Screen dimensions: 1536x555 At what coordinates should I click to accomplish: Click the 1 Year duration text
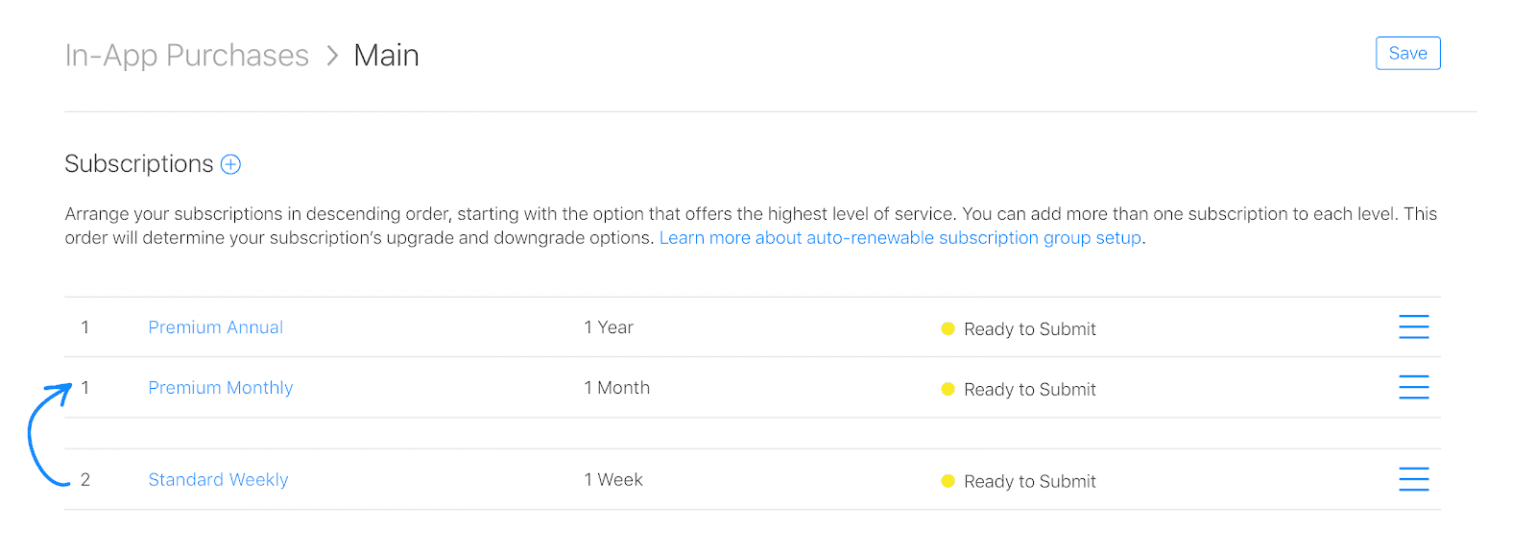click(x=609, y=327)
